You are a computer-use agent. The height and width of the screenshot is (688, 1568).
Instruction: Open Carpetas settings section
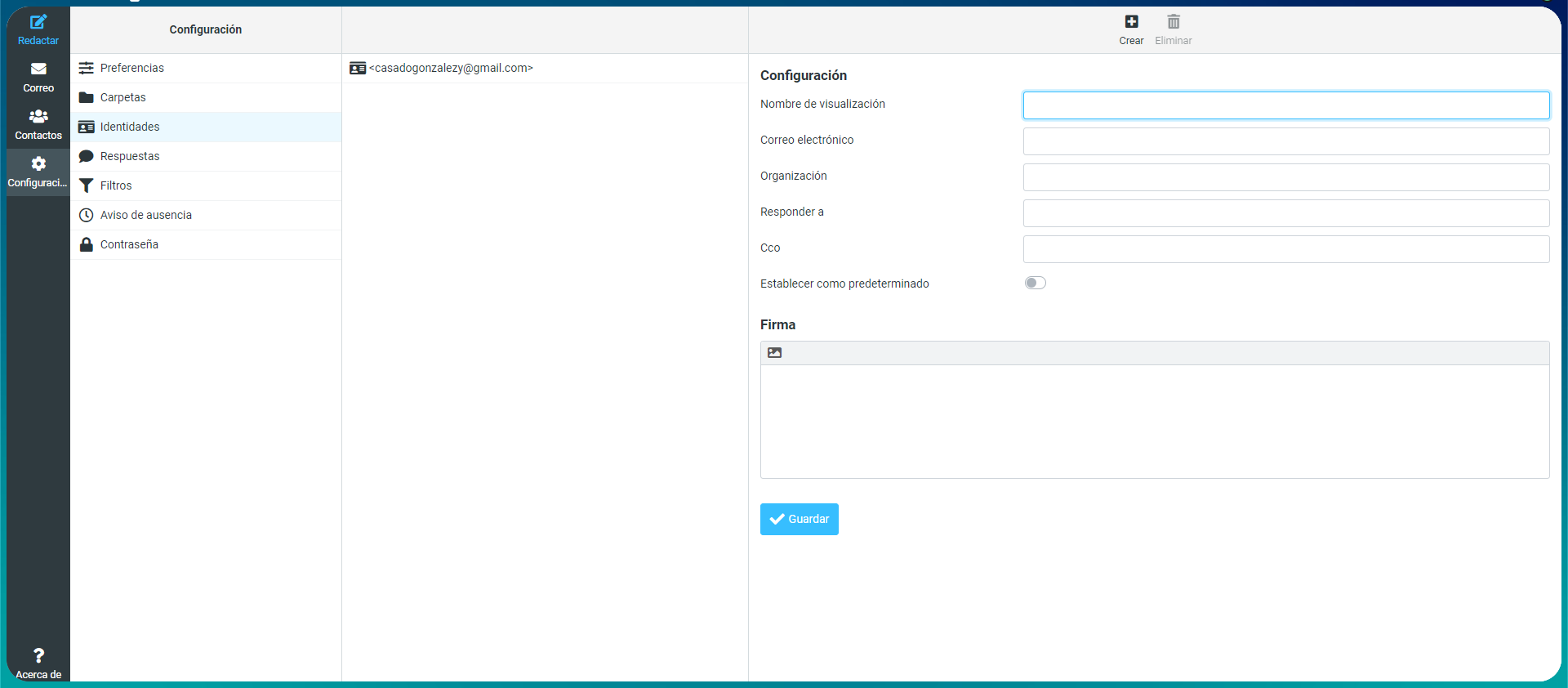[x=206, y=97]
